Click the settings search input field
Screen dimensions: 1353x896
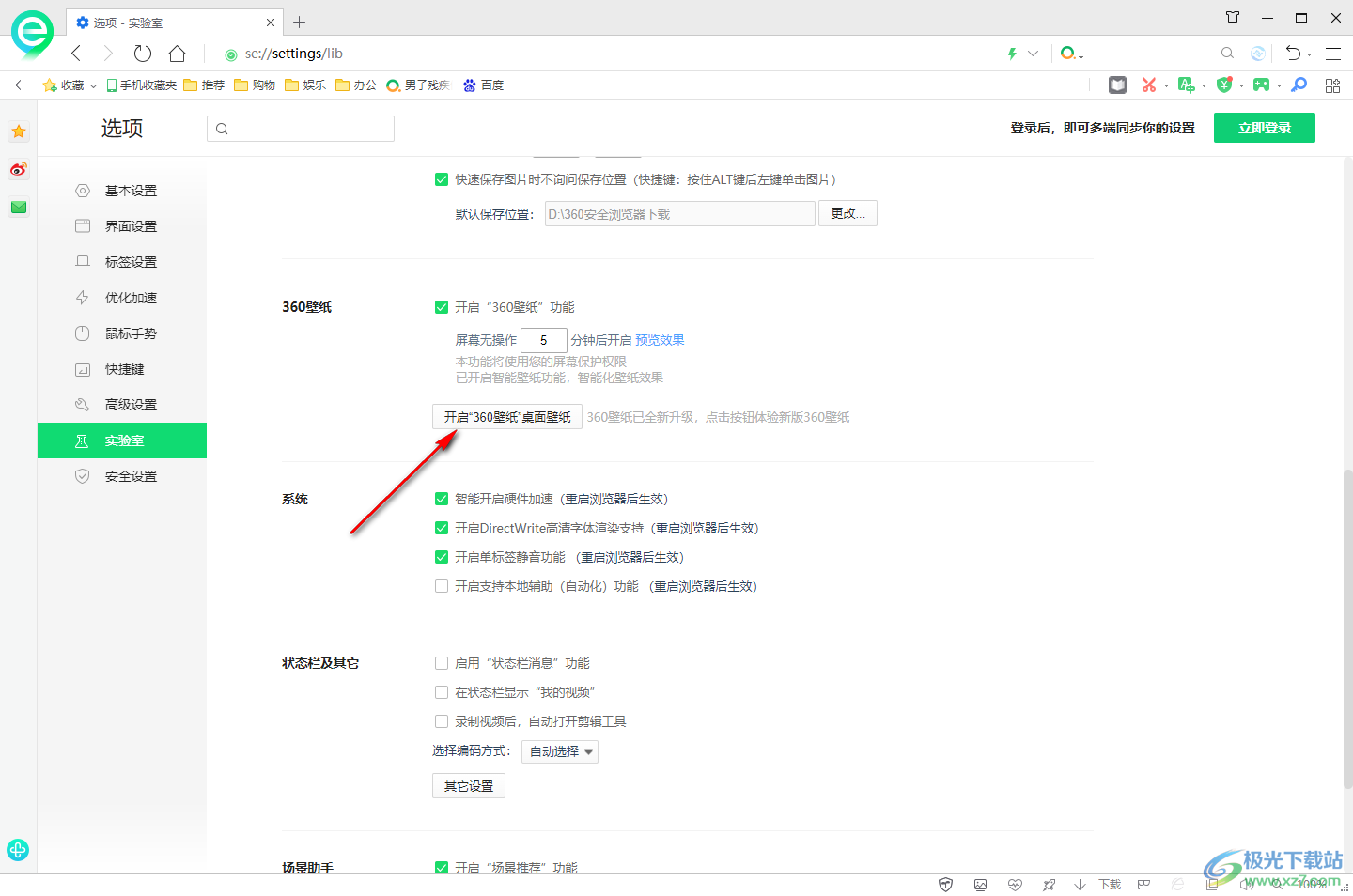click(301, 129)
